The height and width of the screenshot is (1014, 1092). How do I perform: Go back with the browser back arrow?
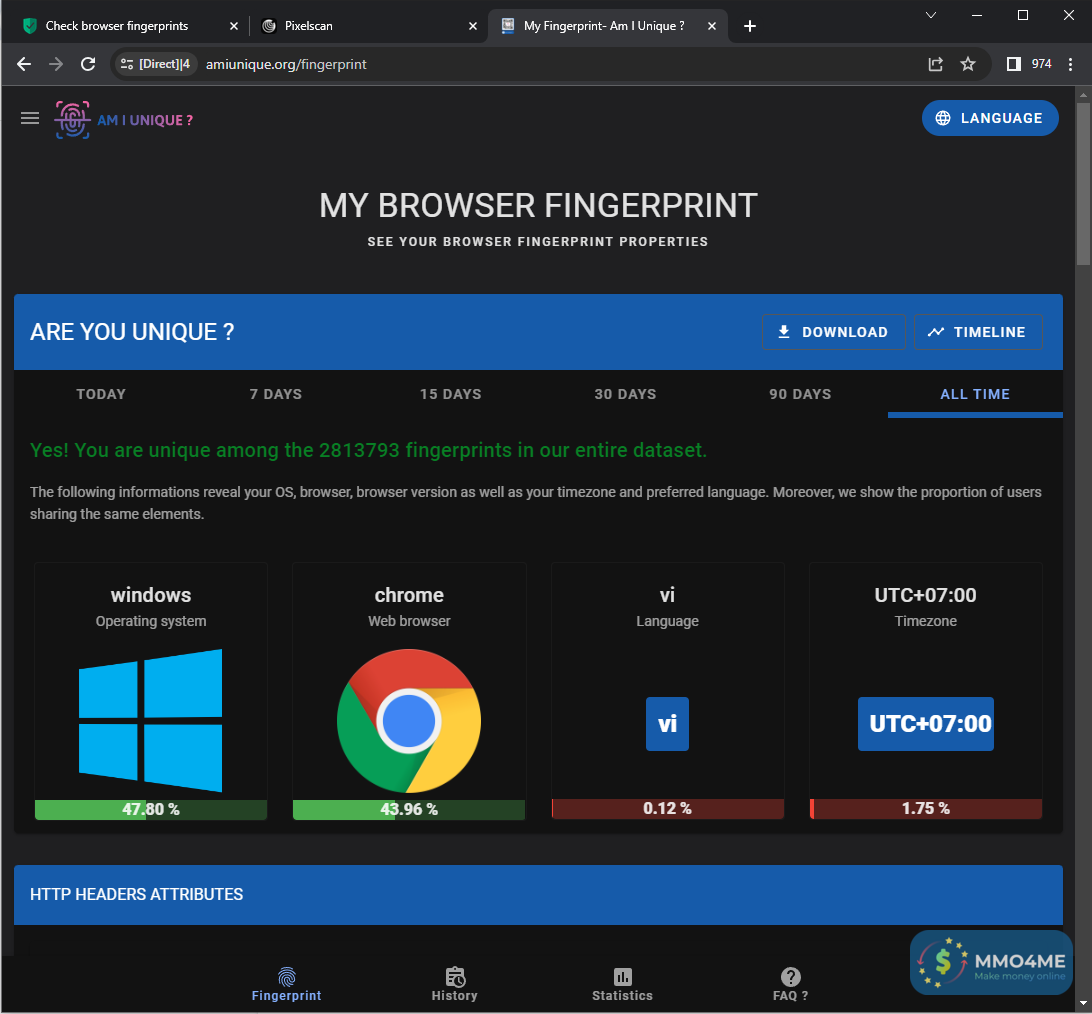tap(24, 64)
